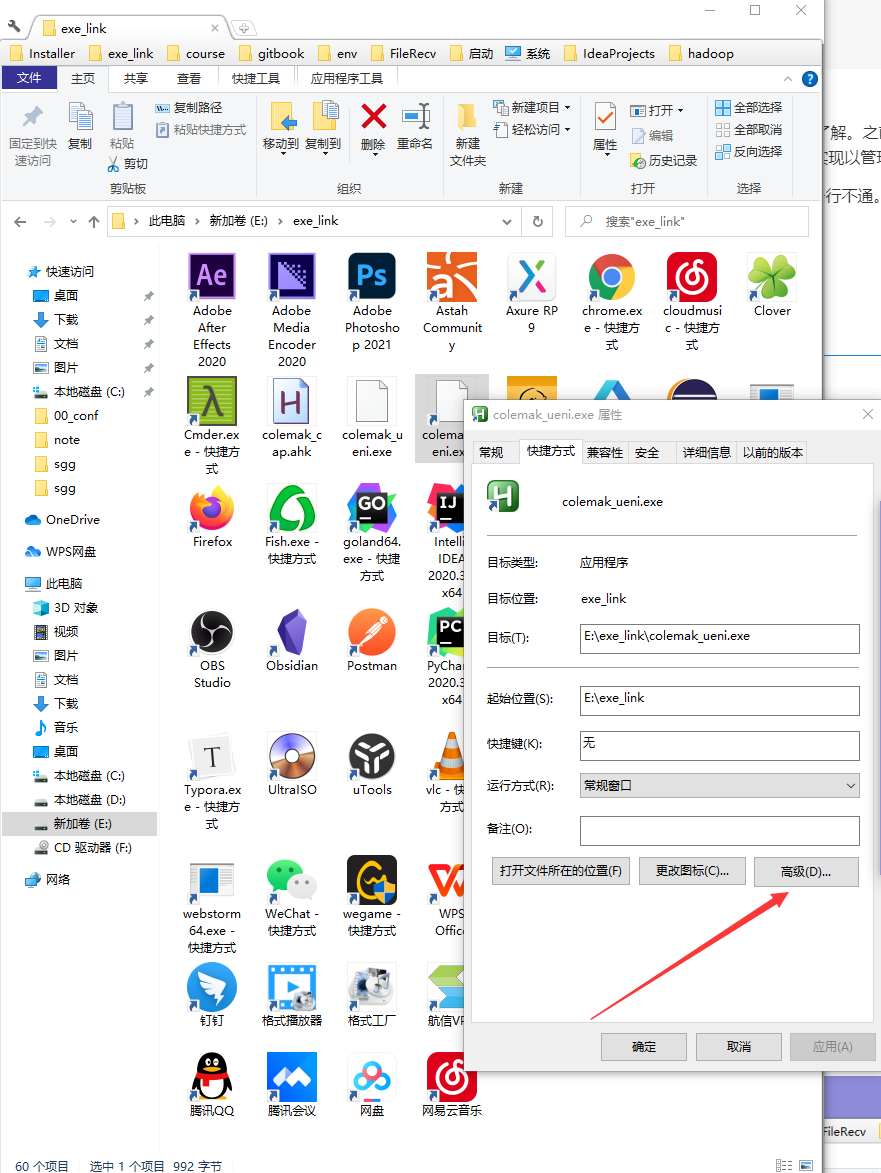The image size is (881, 1173).
Task: Select the WeChat shortcut icon
Action: tap(292, 880)
